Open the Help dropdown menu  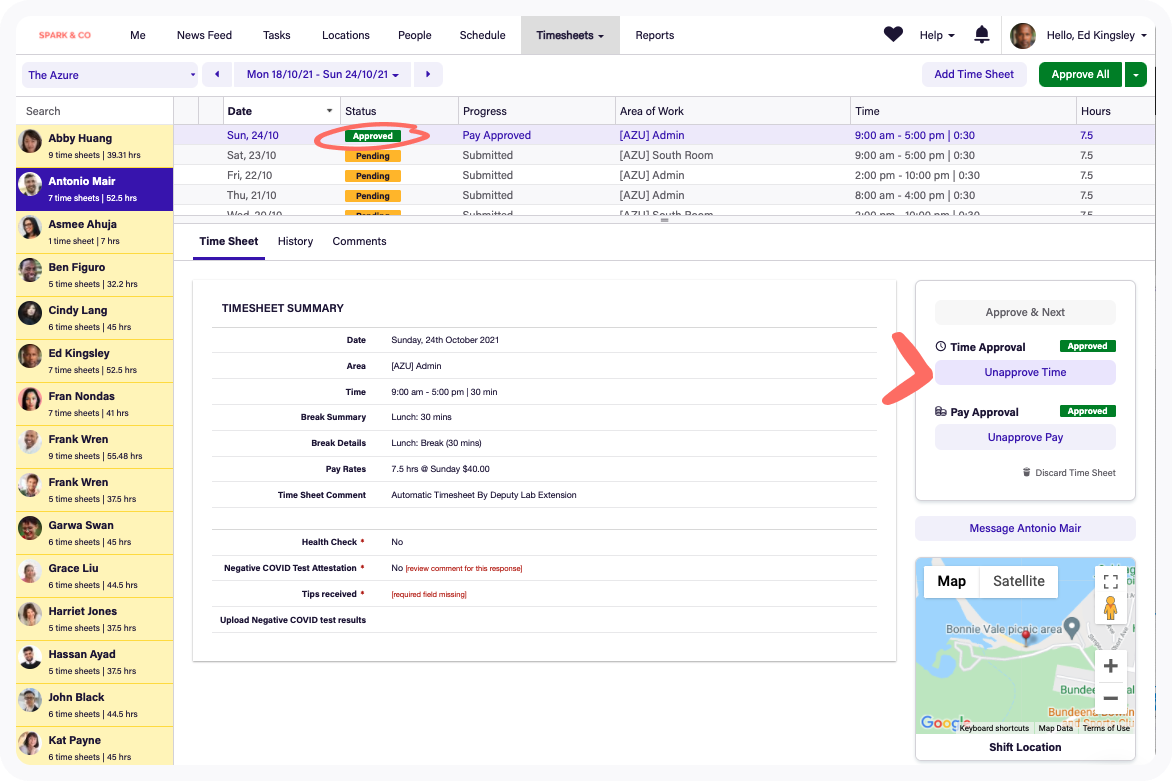(x=937, y=35)
